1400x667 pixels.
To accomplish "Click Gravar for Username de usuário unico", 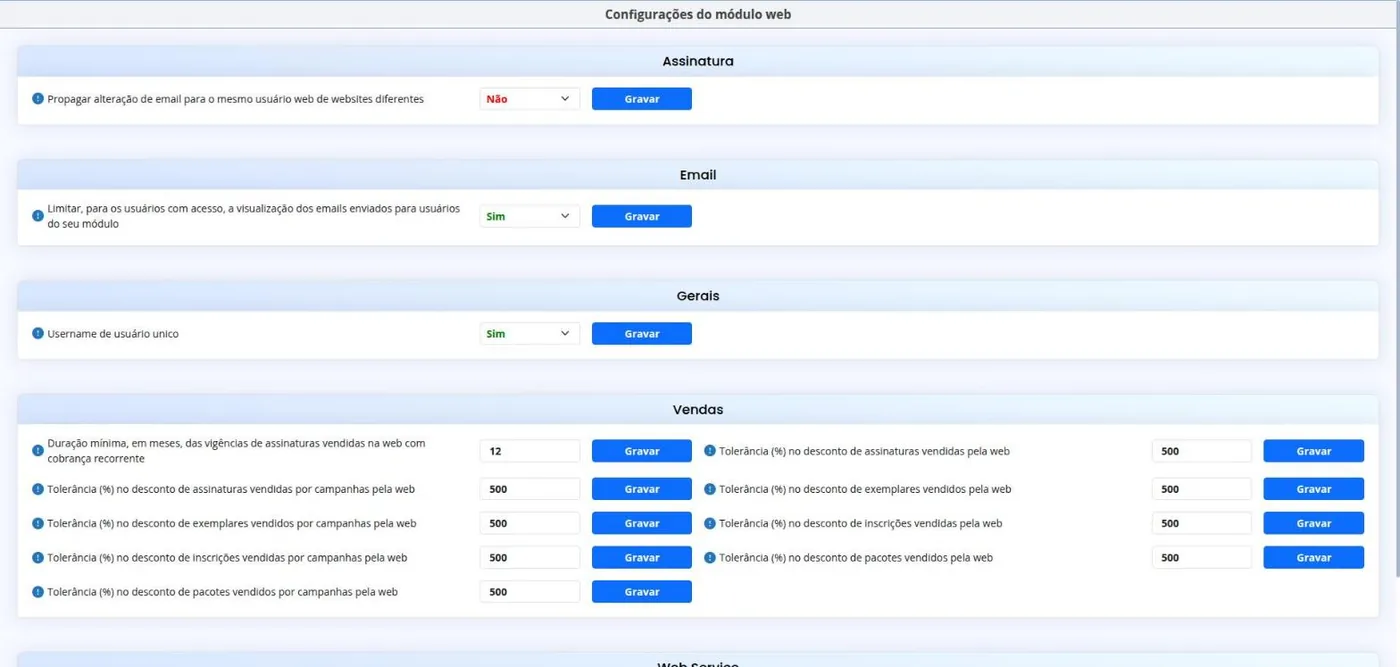I will pyautogui.click(x=642, y=333).
